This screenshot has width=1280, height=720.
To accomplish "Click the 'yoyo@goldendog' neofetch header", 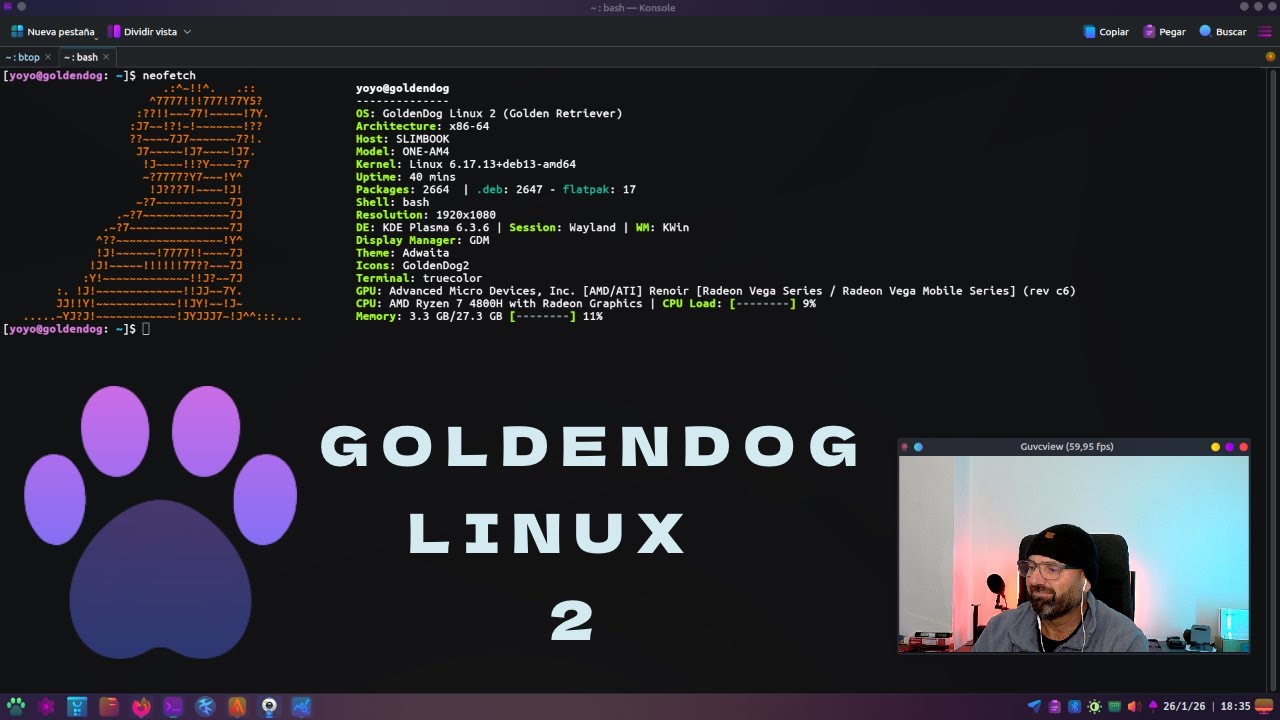I will coord(403,89).
